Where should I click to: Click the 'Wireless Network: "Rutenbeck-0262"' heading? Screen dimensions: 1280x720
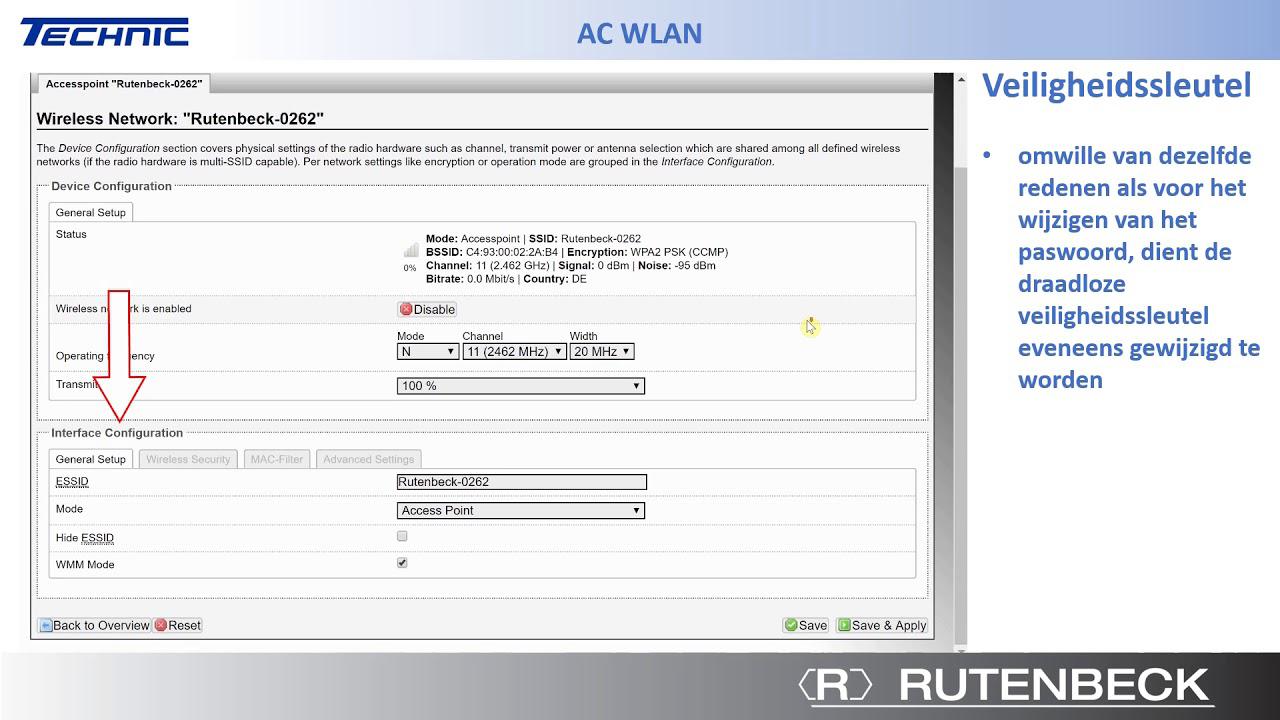[x=180, y=119]
